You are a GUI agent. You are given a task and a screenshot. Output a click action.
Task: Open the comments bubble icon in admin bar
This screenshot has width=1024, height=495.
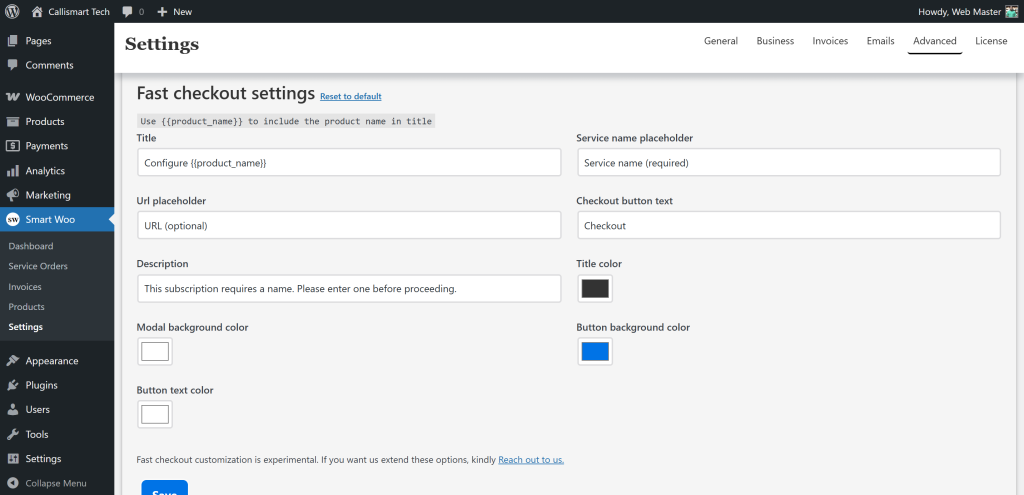click(x=128, y=12)
